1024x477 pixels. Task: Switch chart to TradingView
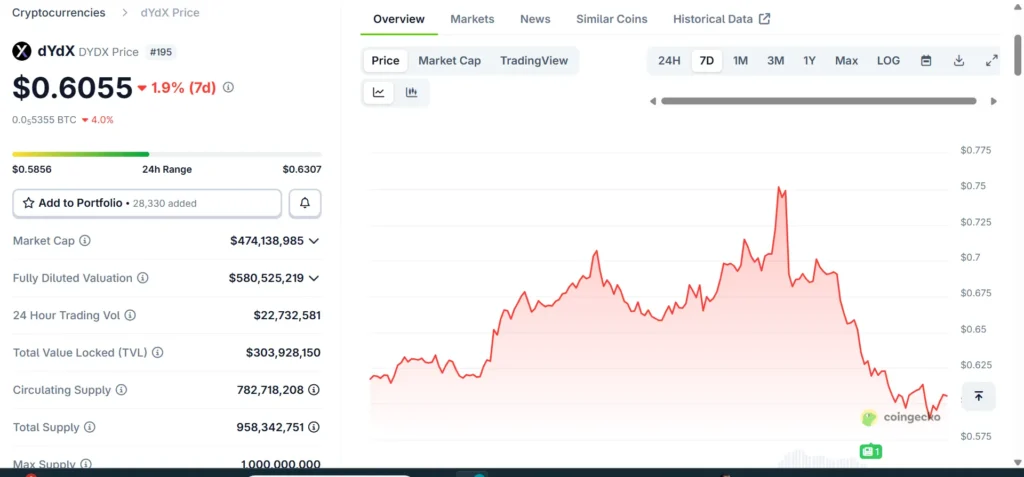tap(534, 61)
